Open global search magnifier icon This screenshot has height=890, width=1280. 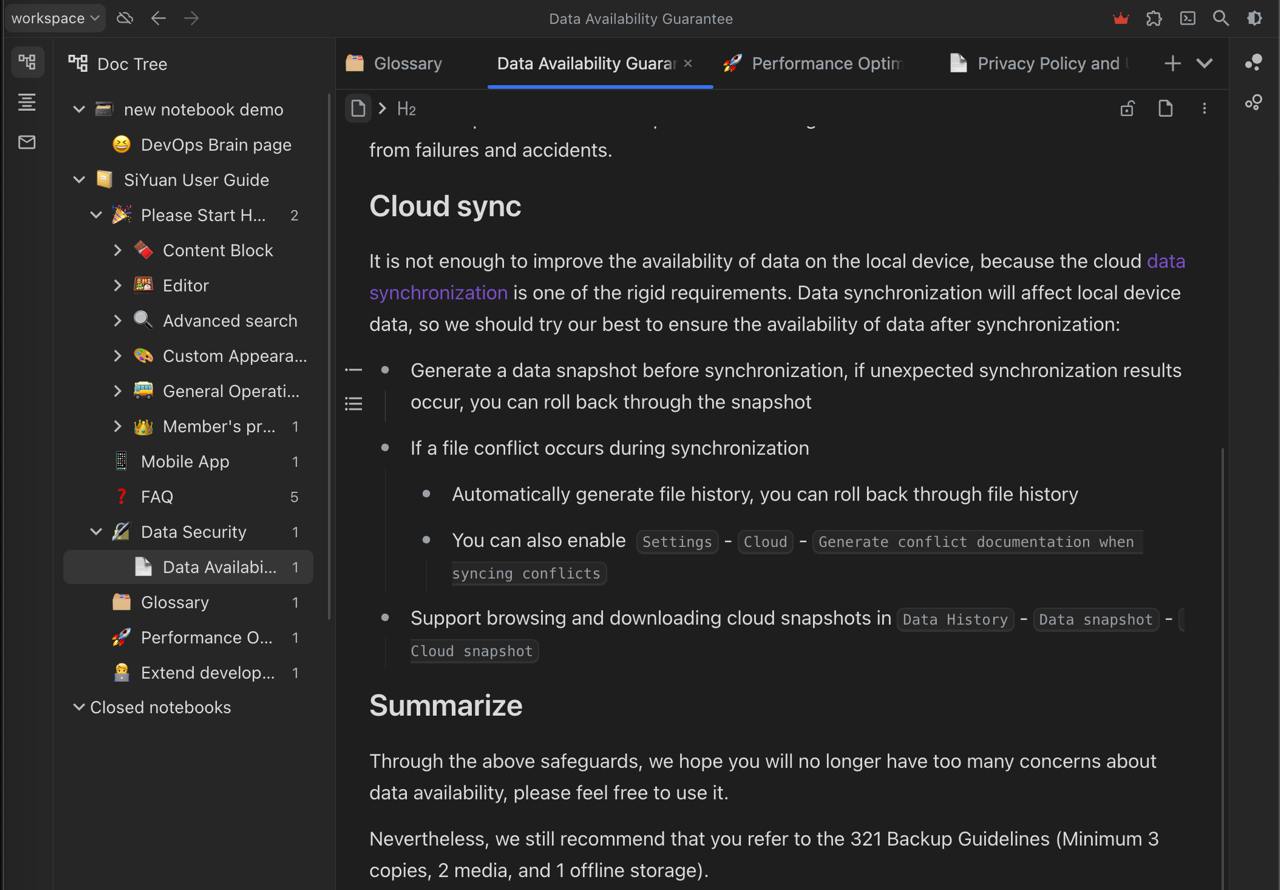[x=1220, y=18]
